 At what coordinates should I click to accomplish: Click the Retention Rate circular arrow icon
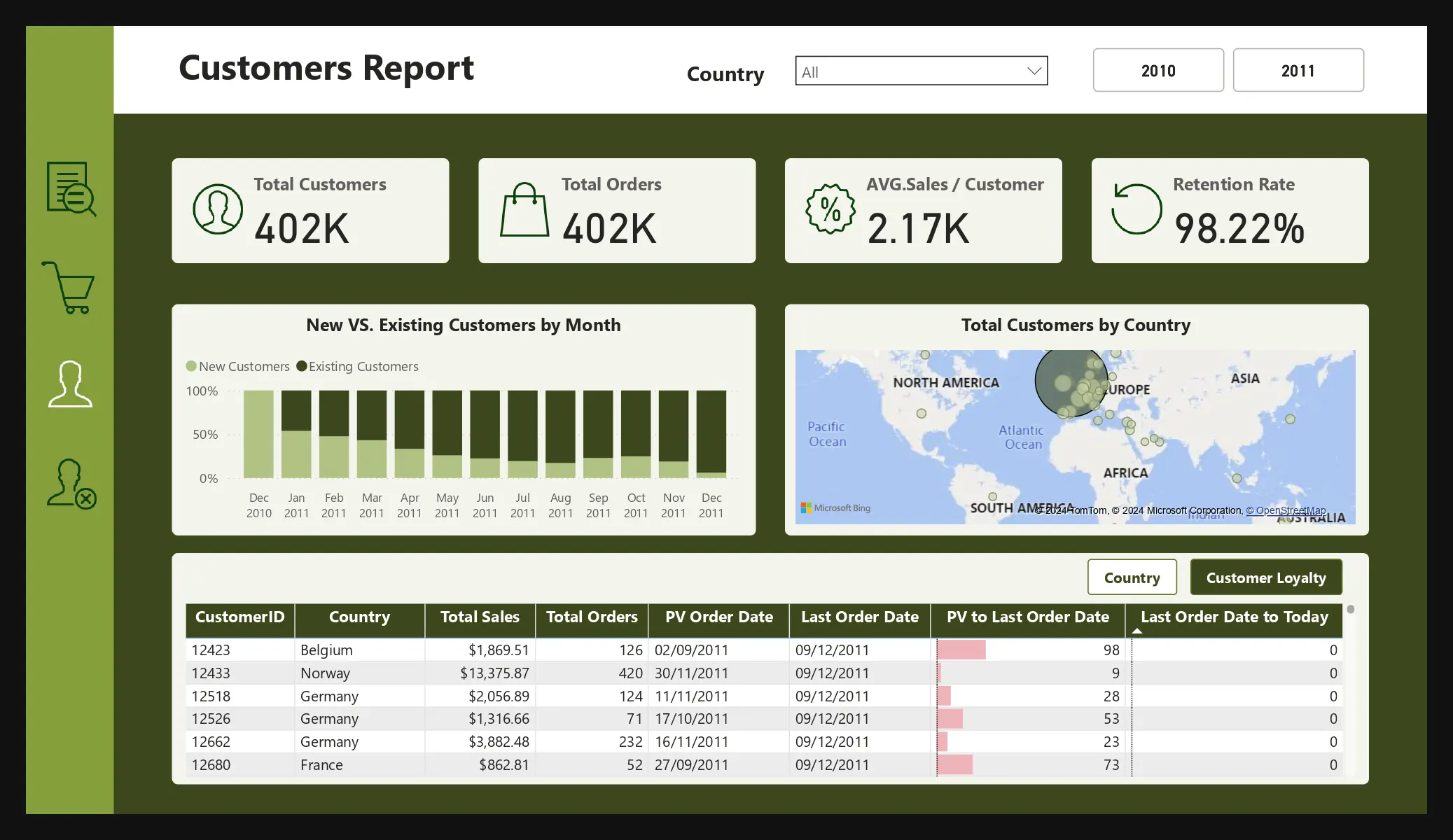(x=1136, y=209)
